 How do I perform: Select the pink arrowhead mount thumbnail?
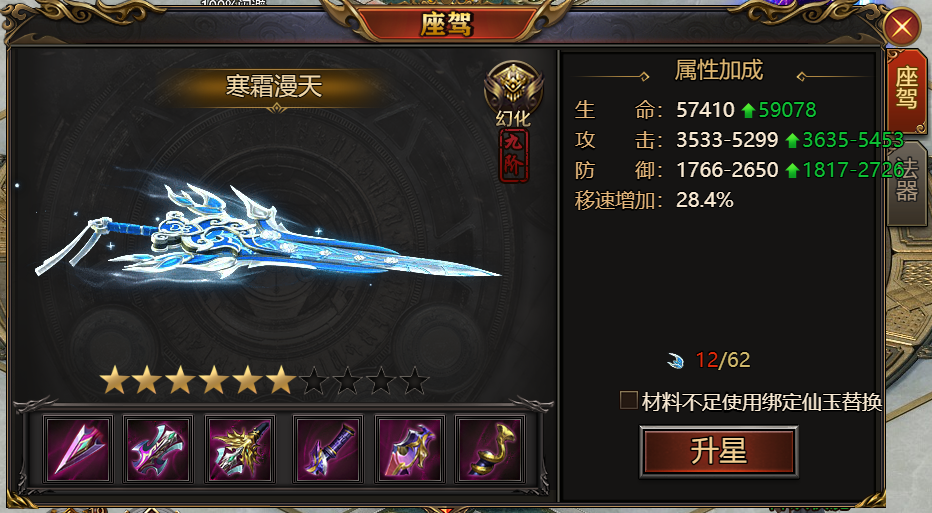(78, 449)
